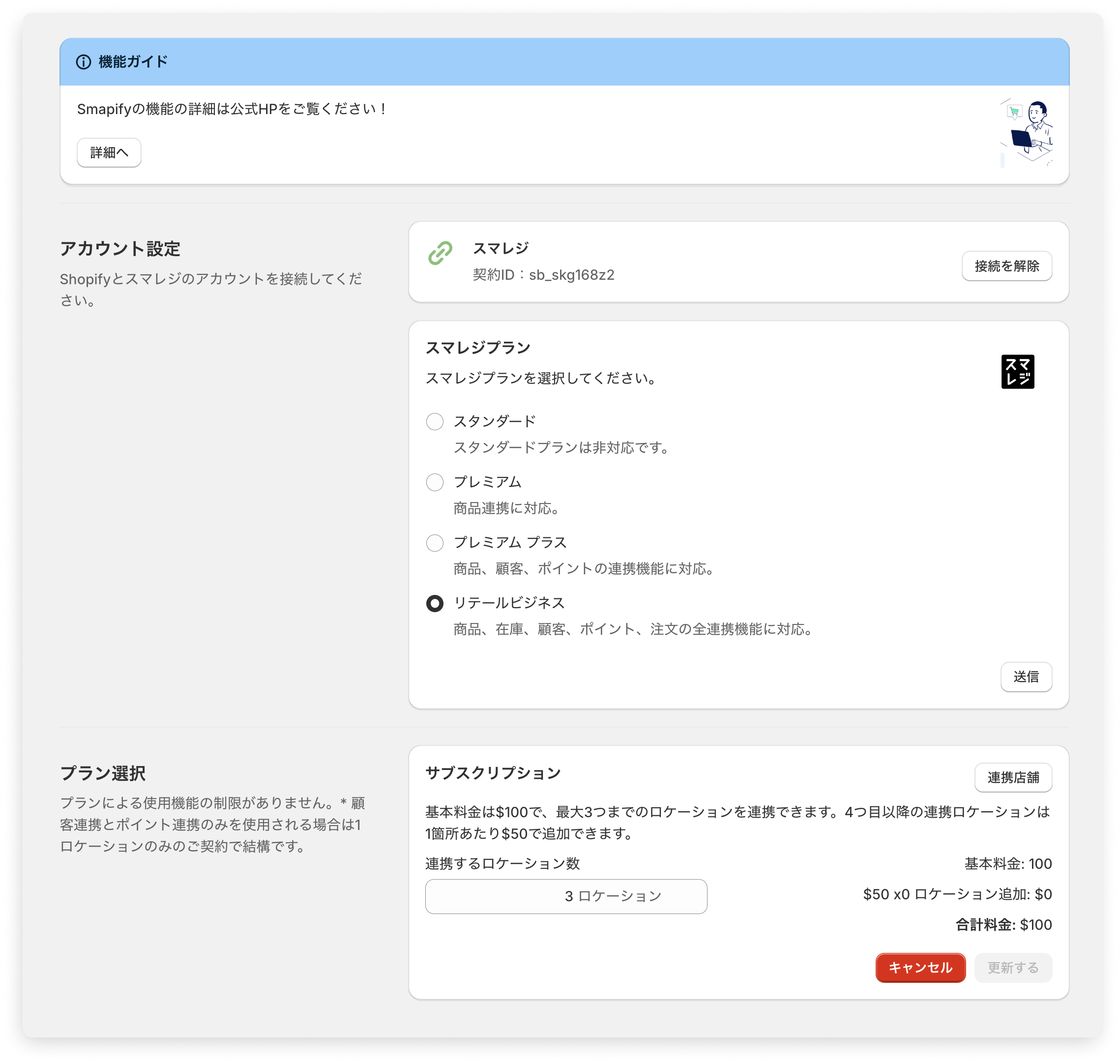Click the 商品連携に対応。 description
The width and height of the screenshot is (1120, 1064).
508,508
